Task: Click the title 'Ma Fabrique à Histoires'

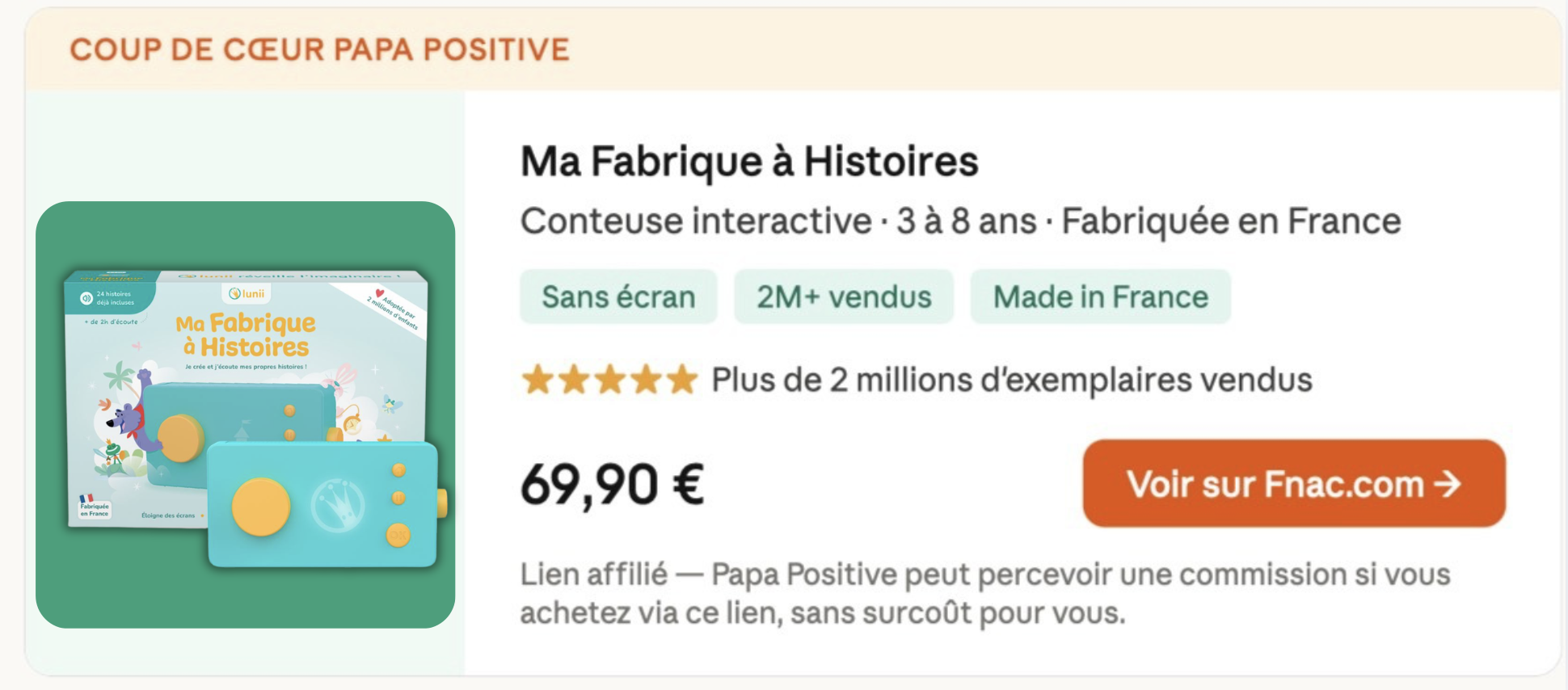Action: [749, 160]
